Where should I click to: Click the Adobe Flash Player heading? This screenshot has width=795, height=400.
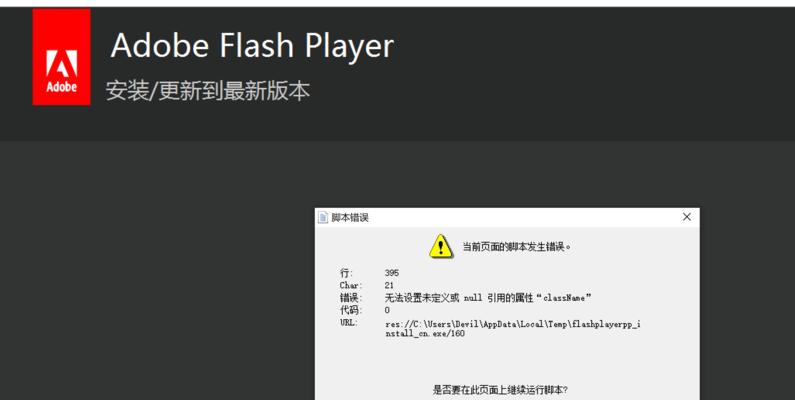pos(252,45)
